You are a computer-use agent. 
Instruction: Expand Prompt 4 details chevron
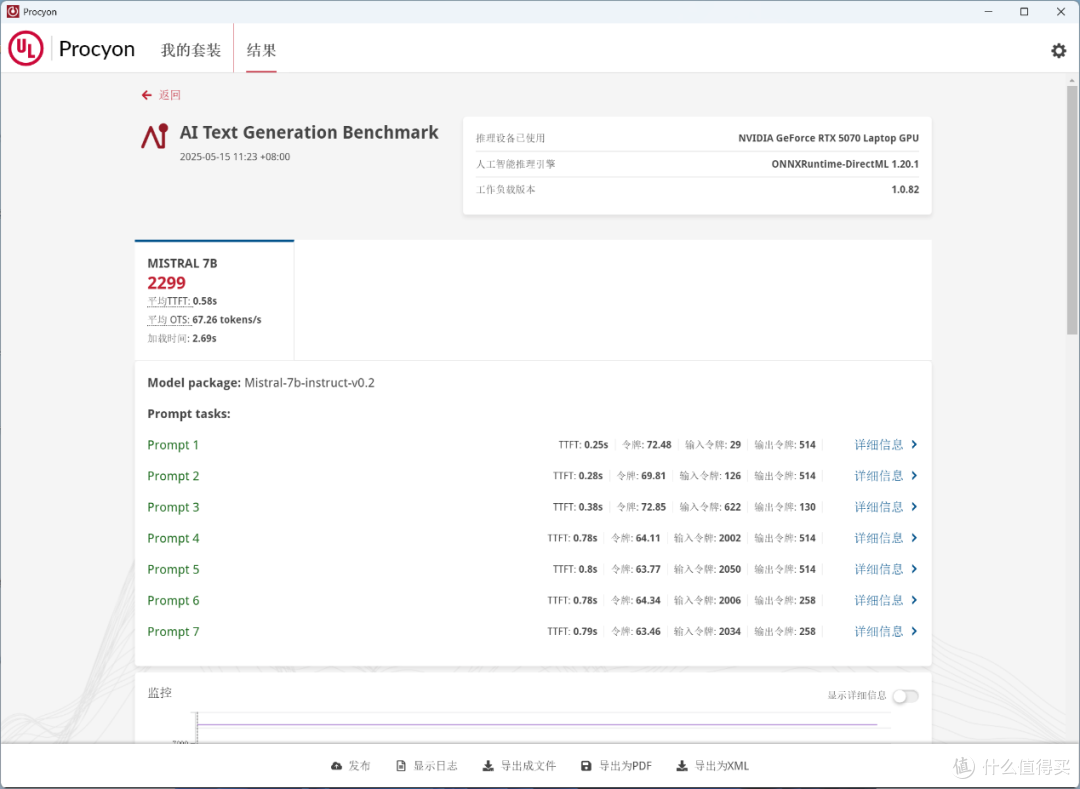[x=914, y=538]
